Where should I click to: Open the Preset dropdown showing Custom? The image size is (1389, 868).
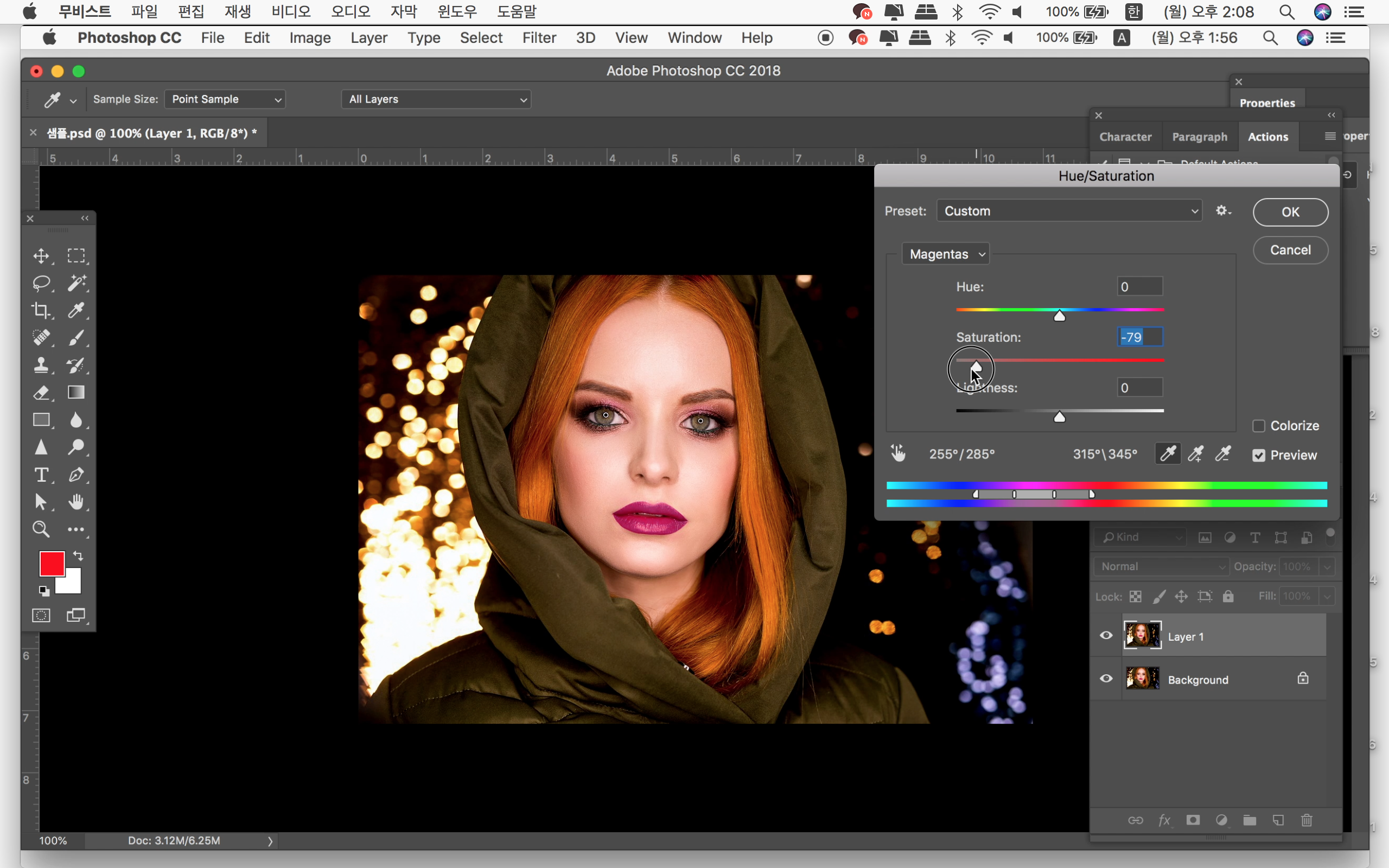pyautogui.click(x=1069, y=211)
